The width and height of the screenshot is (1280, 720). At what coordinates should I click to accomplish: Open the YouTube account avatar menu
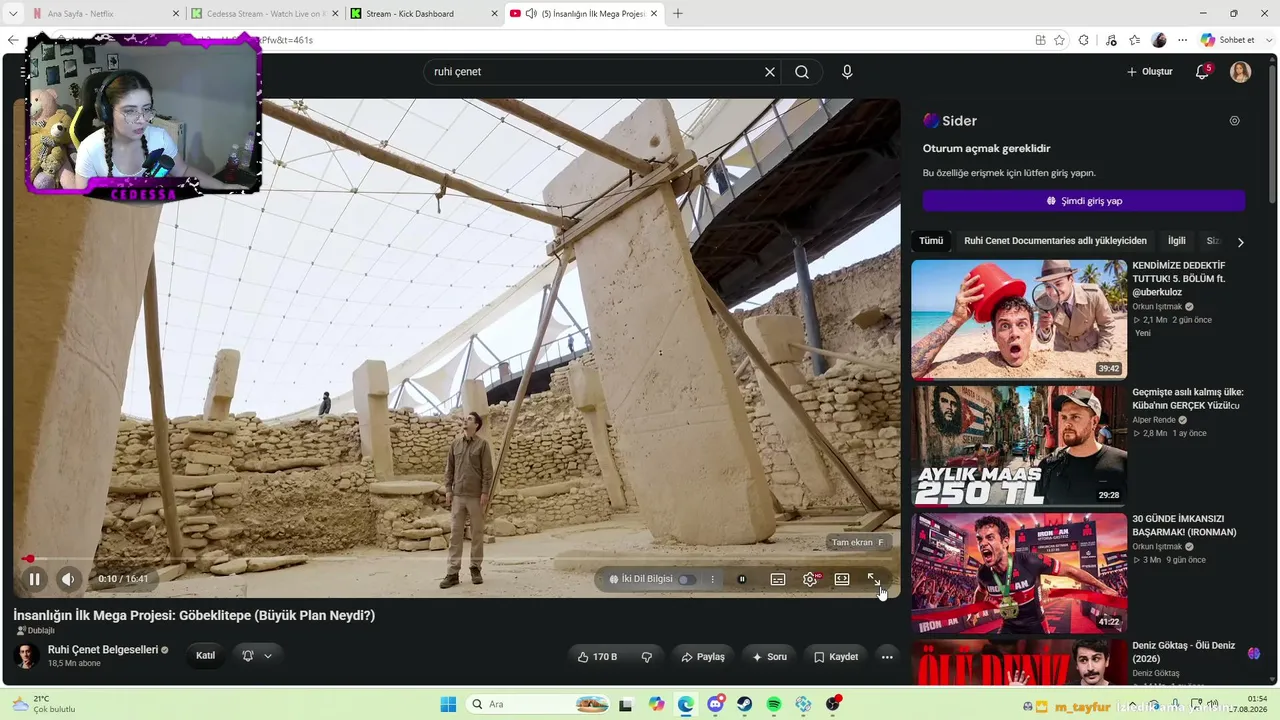click(1241, 72)
